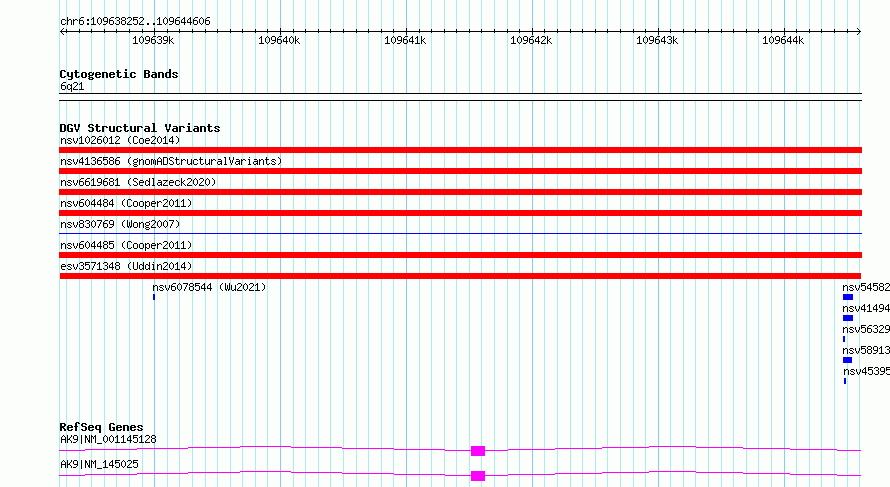Open the nsv604484 (Cooper2011) label
890x487 pixels.
click(x=126, y=203)
